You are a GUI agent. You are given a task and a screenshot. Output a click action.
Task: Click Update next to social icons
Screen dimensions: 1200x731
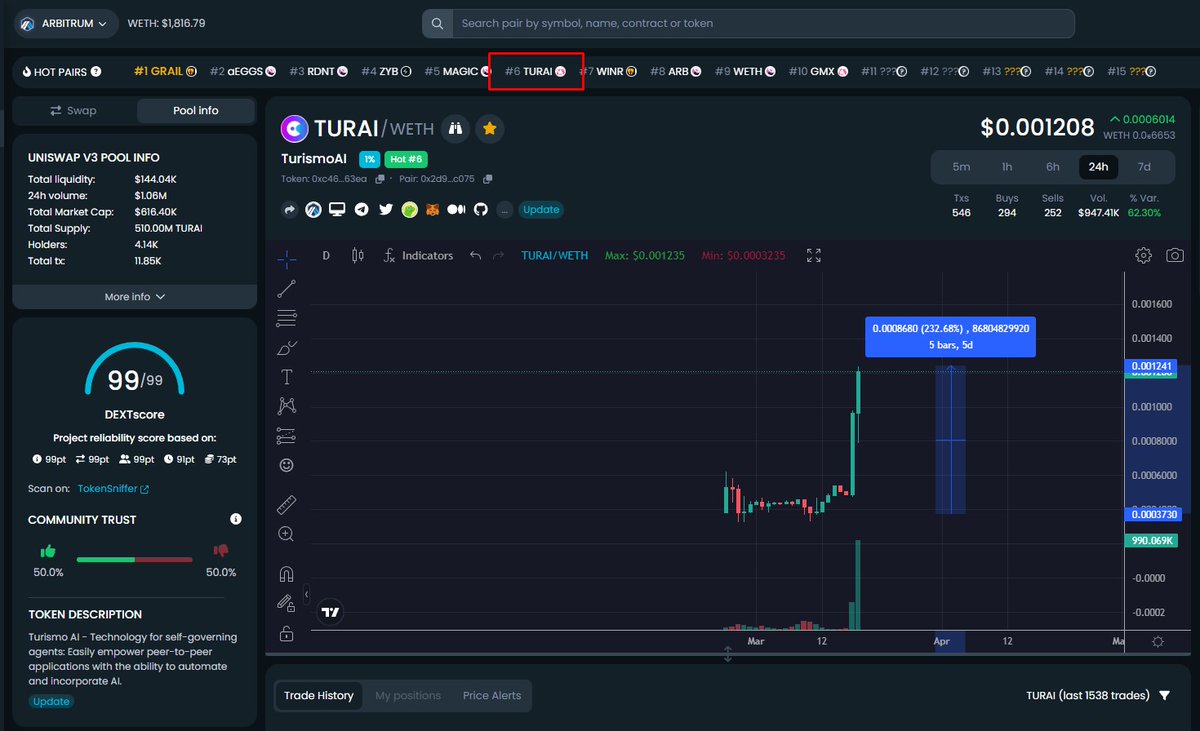click(541, 210)
